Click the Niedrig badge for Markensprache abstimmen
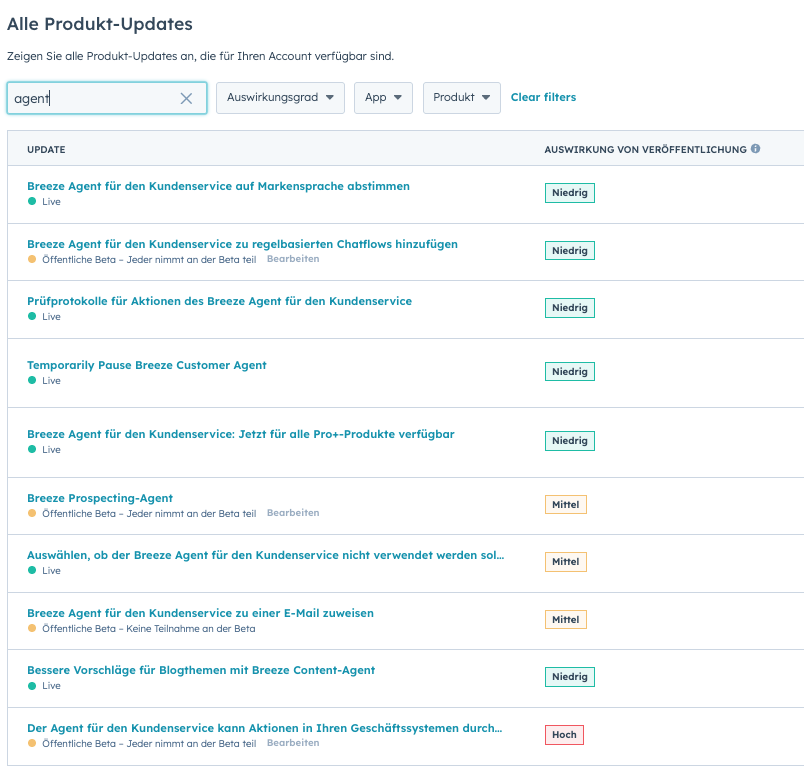The width and height of the screenshot is (804, 776). (570, 193)
